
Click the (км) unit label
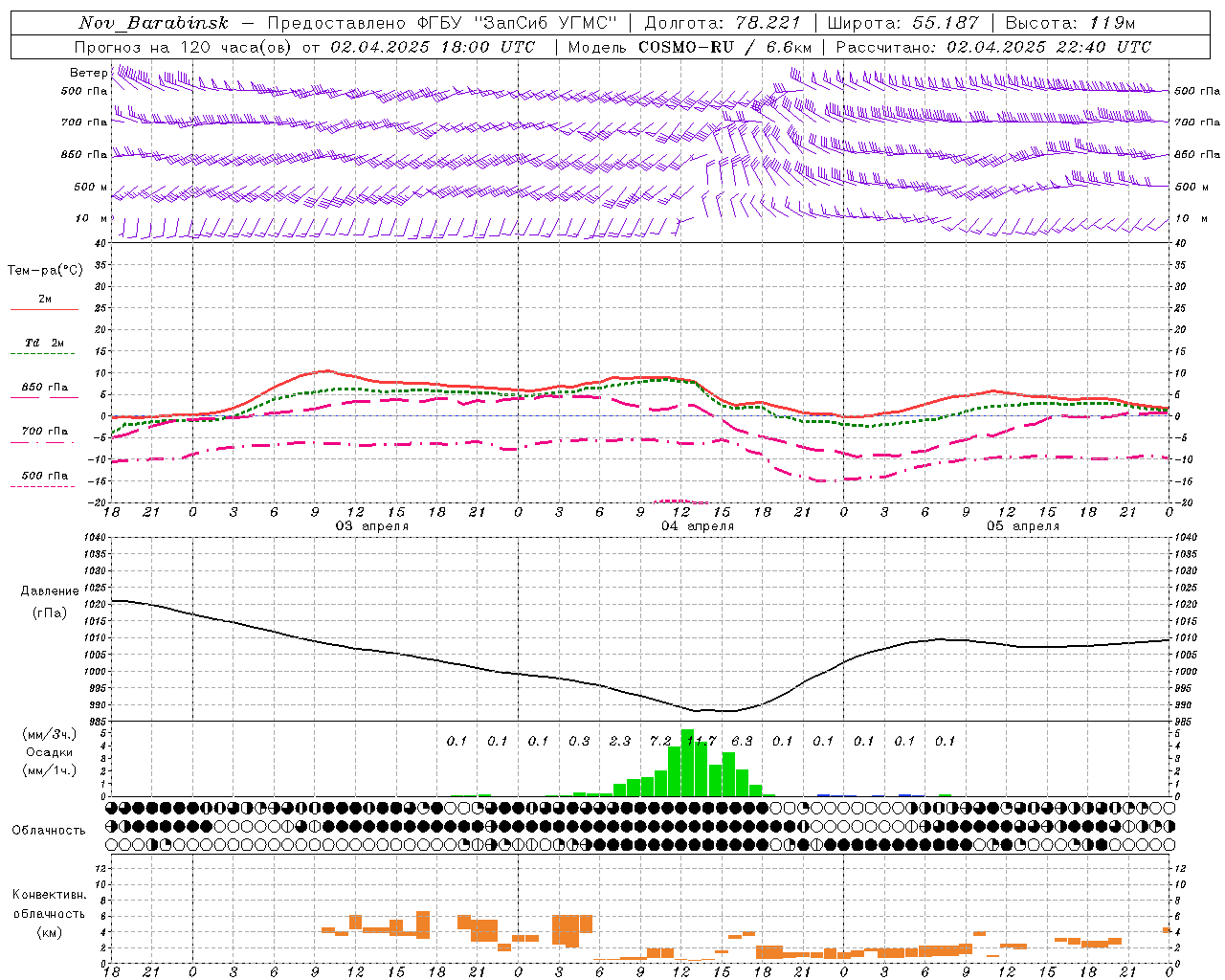50,932
